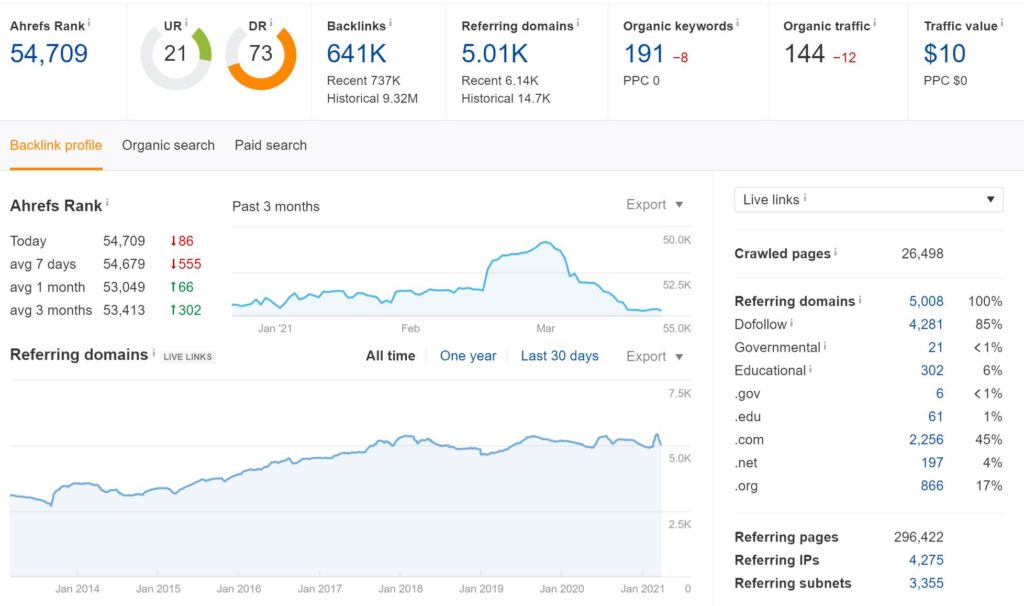Click Crawled pages value 26,498

[922, 253]
